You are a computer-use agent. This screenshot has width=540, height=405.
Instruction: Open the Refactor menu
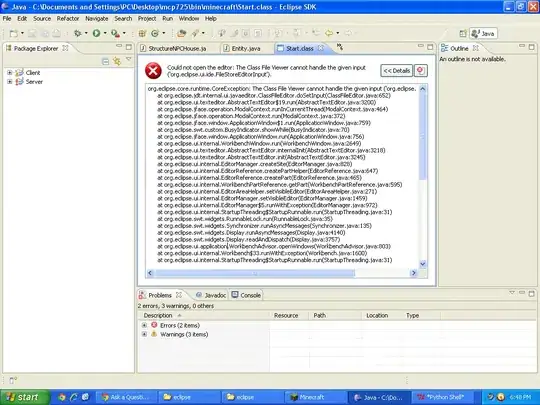[x=68, y=19]
